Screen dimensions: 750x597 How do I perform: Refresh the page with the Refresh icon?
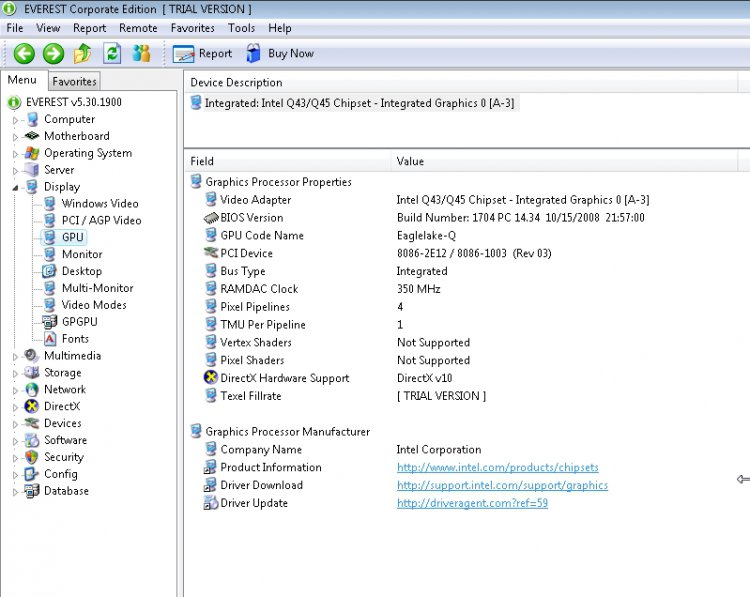click(x=112, y=53)
